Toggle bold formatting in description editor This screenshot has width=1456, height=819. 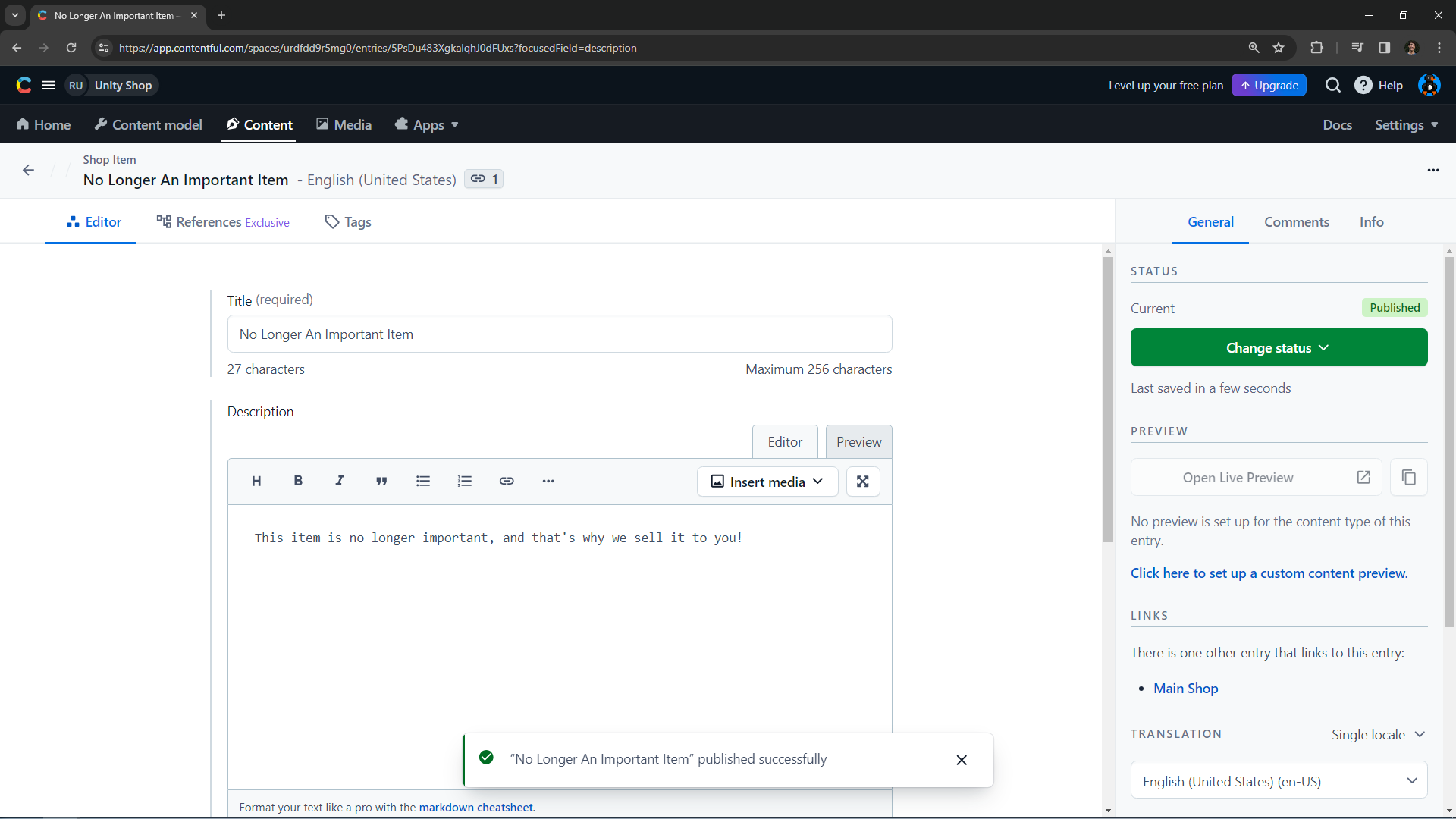(x=298, y=481)
